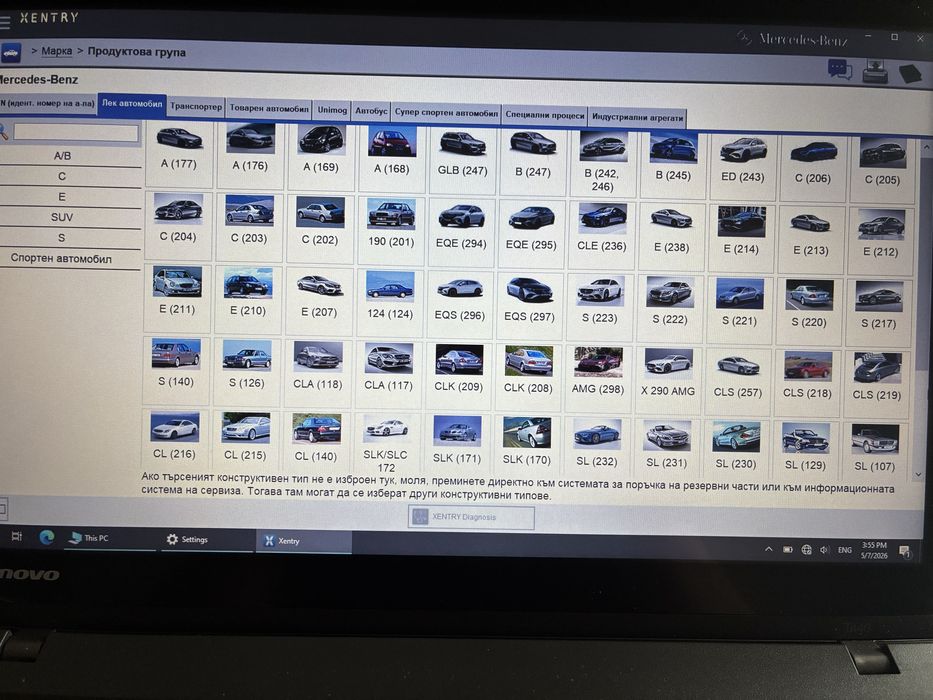Select model X 290 AMG
Image resolution: width=933 pixels, height=700 pixels.
[x=668, y=379]
